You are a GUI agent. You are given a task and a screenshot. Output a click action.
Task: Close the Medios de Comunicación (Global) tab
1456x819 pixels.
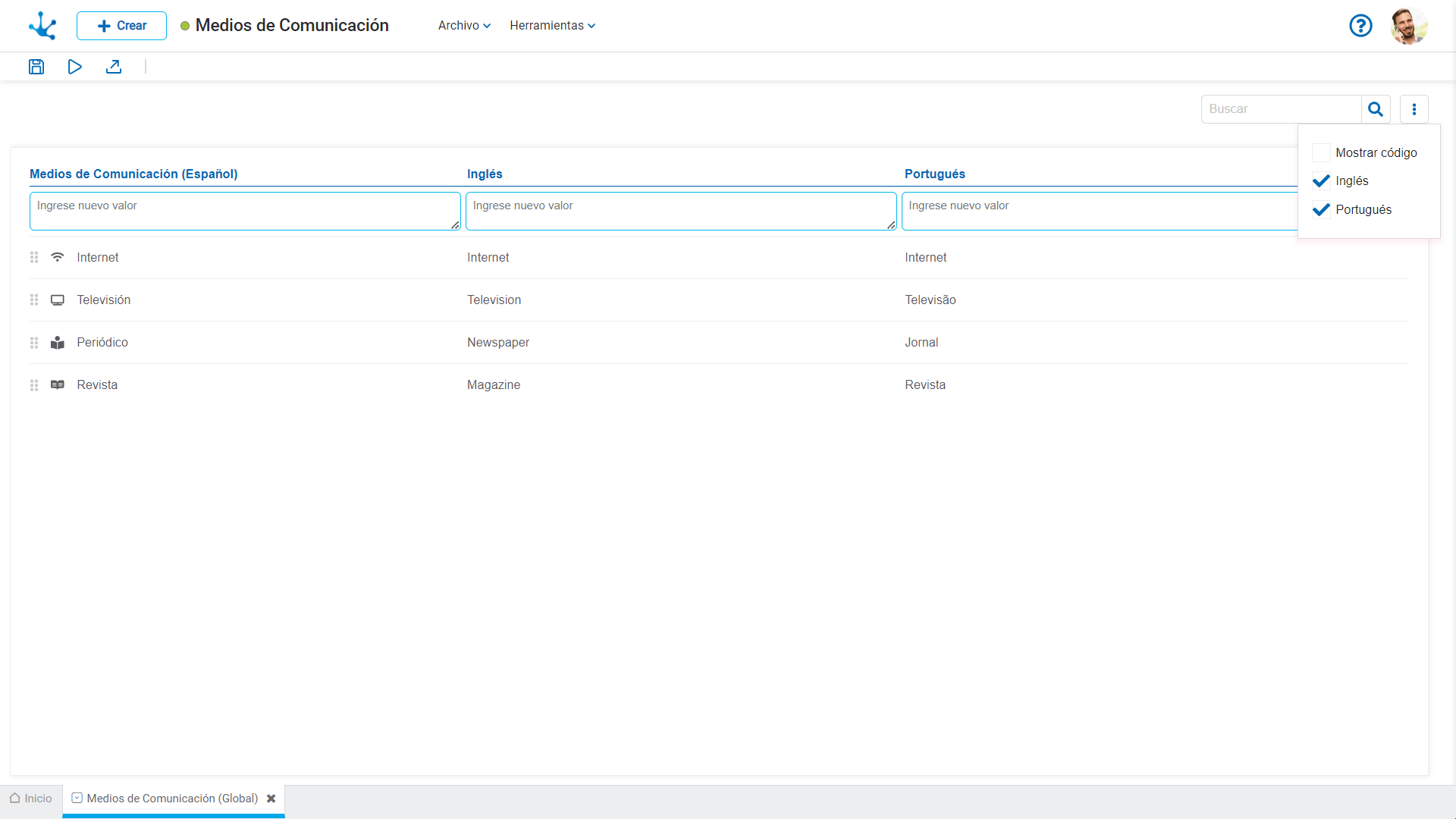(x=271, y=799)
